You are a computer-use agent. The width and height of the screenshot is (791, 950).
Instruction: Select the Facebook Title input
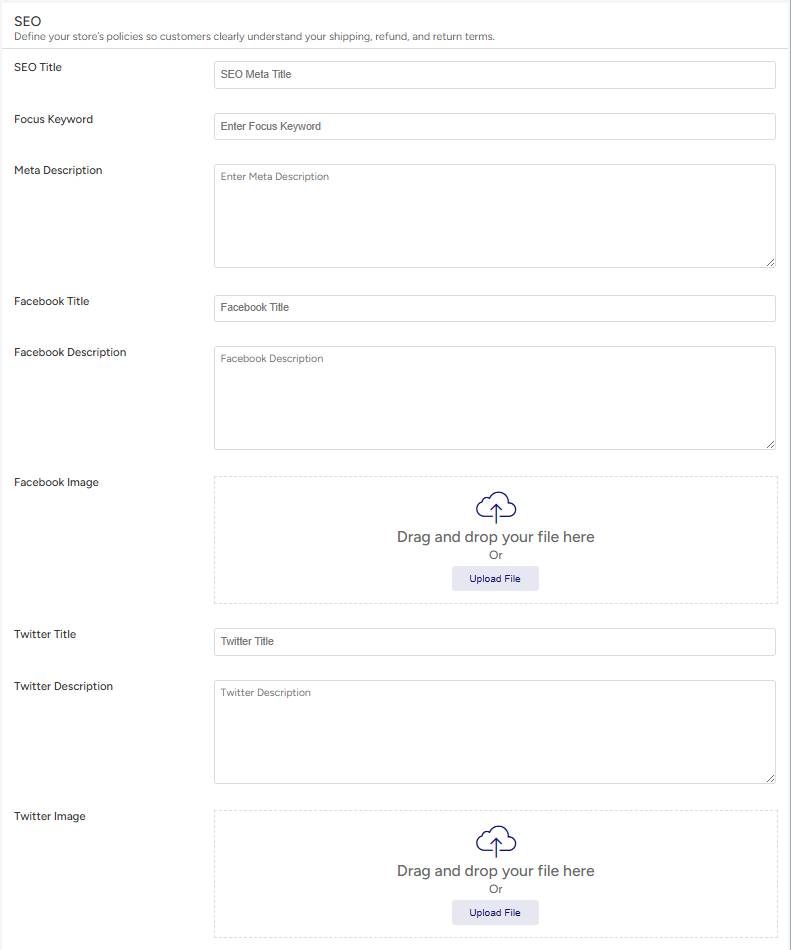pyautogui.click(x=495, y=308)
